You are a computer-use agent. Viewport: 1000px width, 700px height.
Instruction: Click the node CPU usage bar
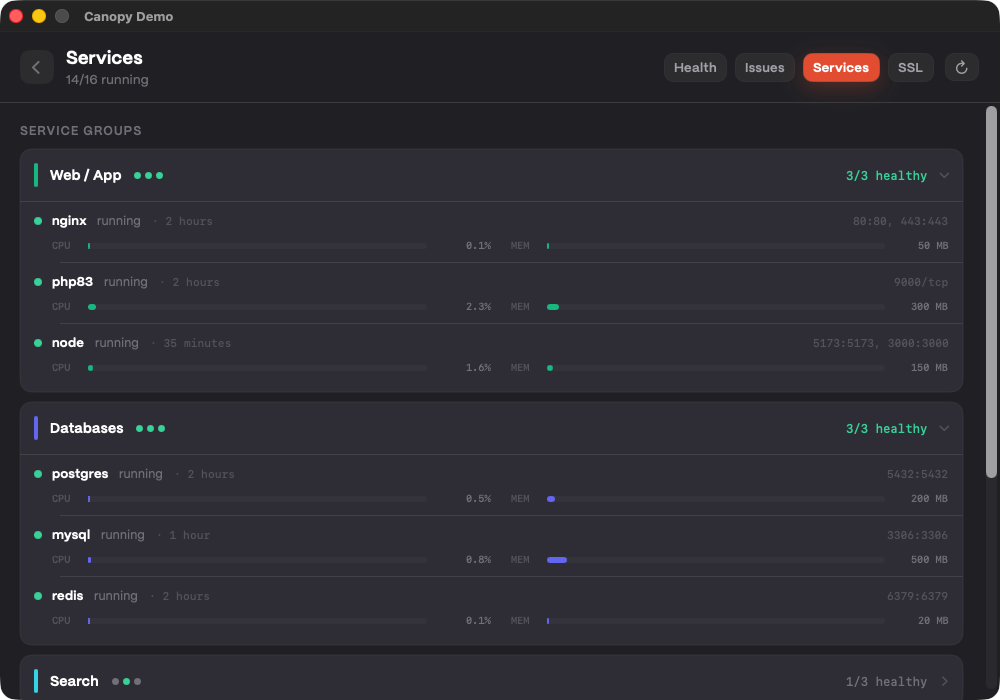pyautogui.click(x=258, y=368)
